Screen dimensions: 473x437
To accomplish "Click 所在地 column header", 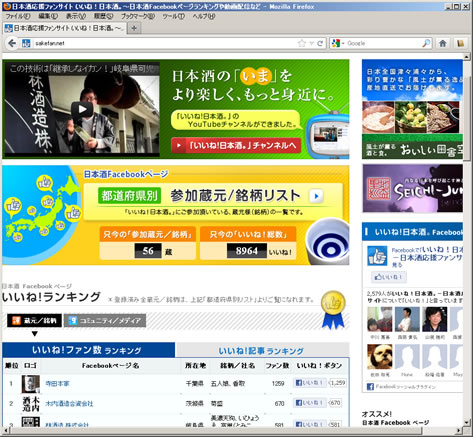I will (195, 366).
